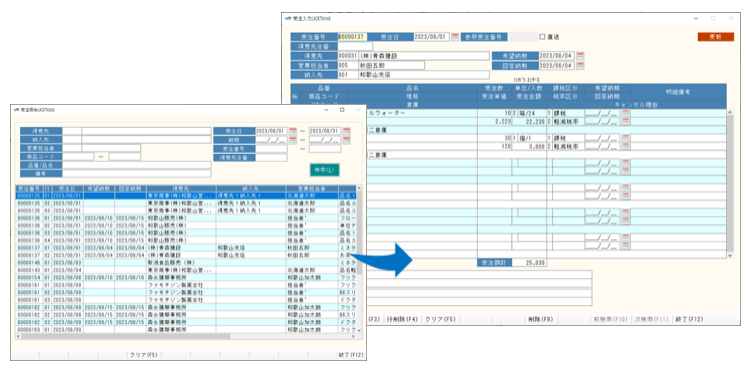
Task: Click vertical scrollbar of order detail grid
Action: (730, 184)
